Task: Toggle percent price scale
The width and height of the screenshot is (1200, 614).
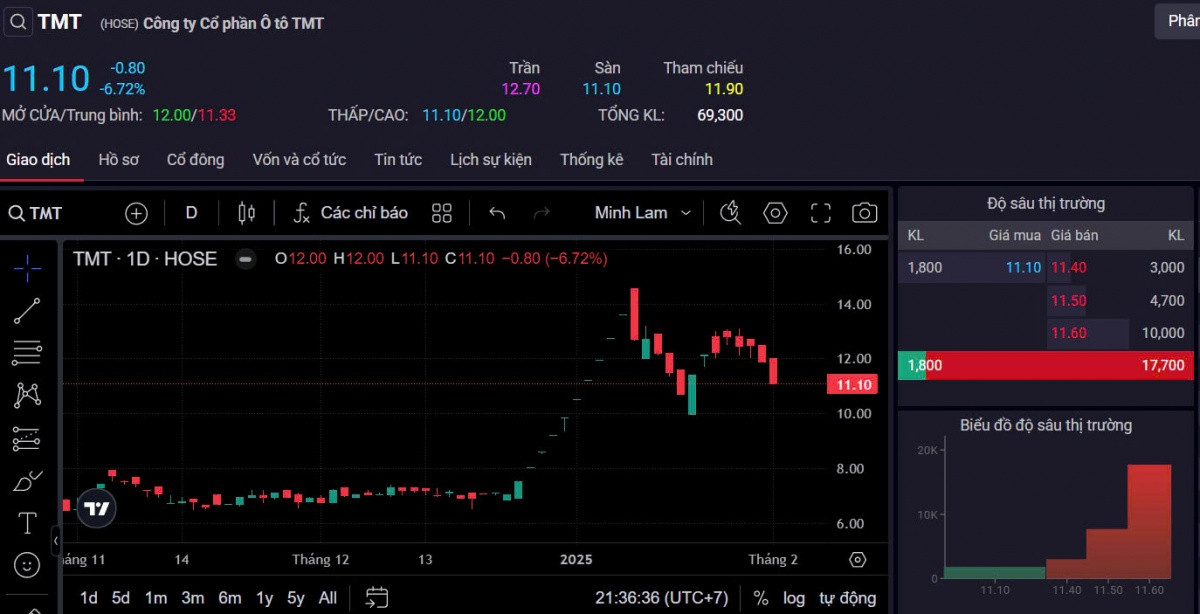Action: tap(761, 598)
